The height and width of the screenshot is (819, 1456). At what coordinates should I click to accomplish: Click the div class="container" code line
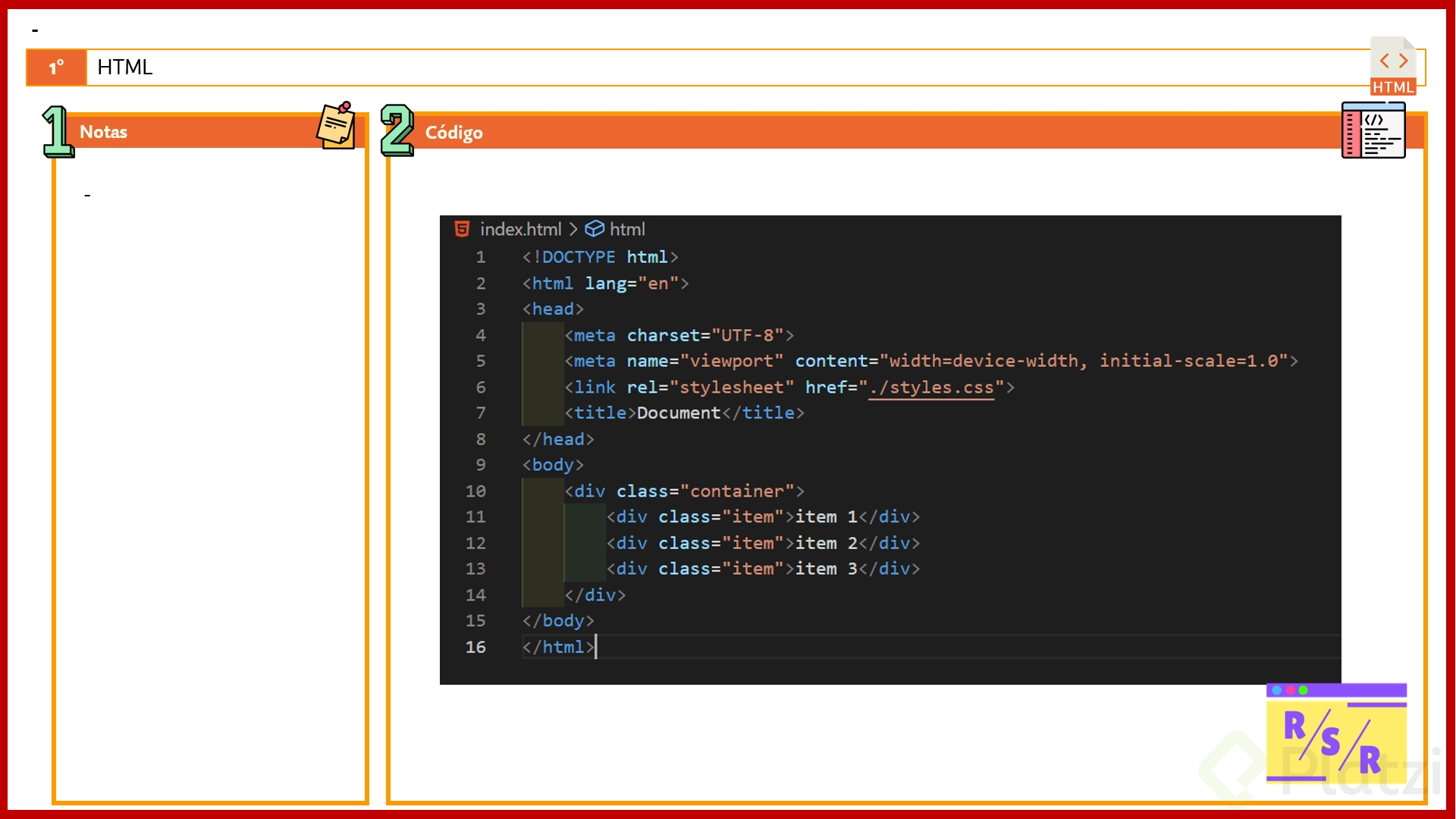tap(684, 491)
